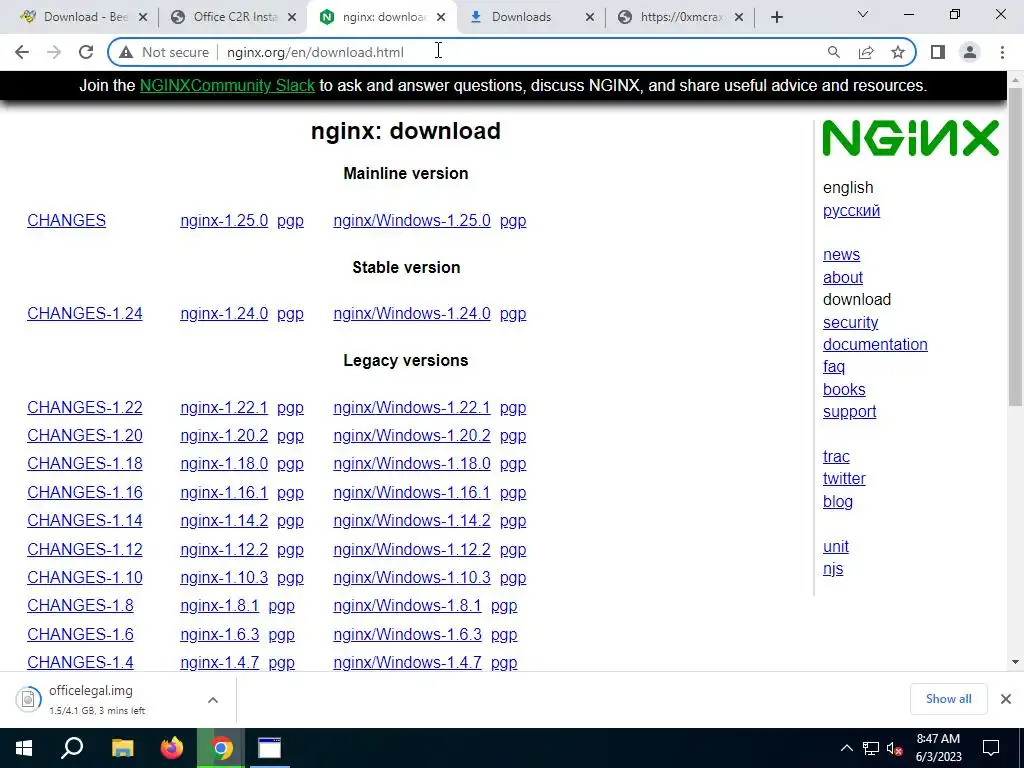
Task: Open the security sidebar link
Action: pos(850,323)
